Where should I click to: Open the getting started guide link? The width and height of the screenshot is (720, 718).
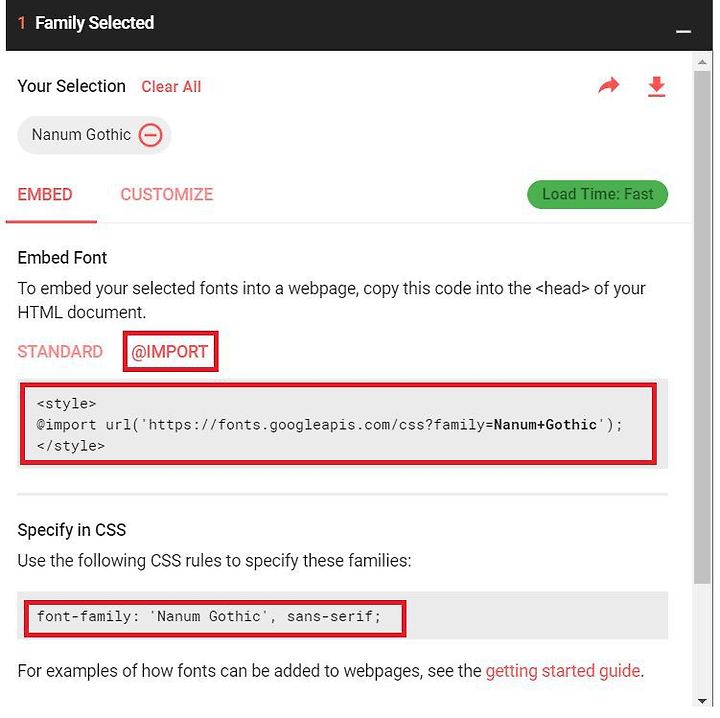click(x=563, y=671)
